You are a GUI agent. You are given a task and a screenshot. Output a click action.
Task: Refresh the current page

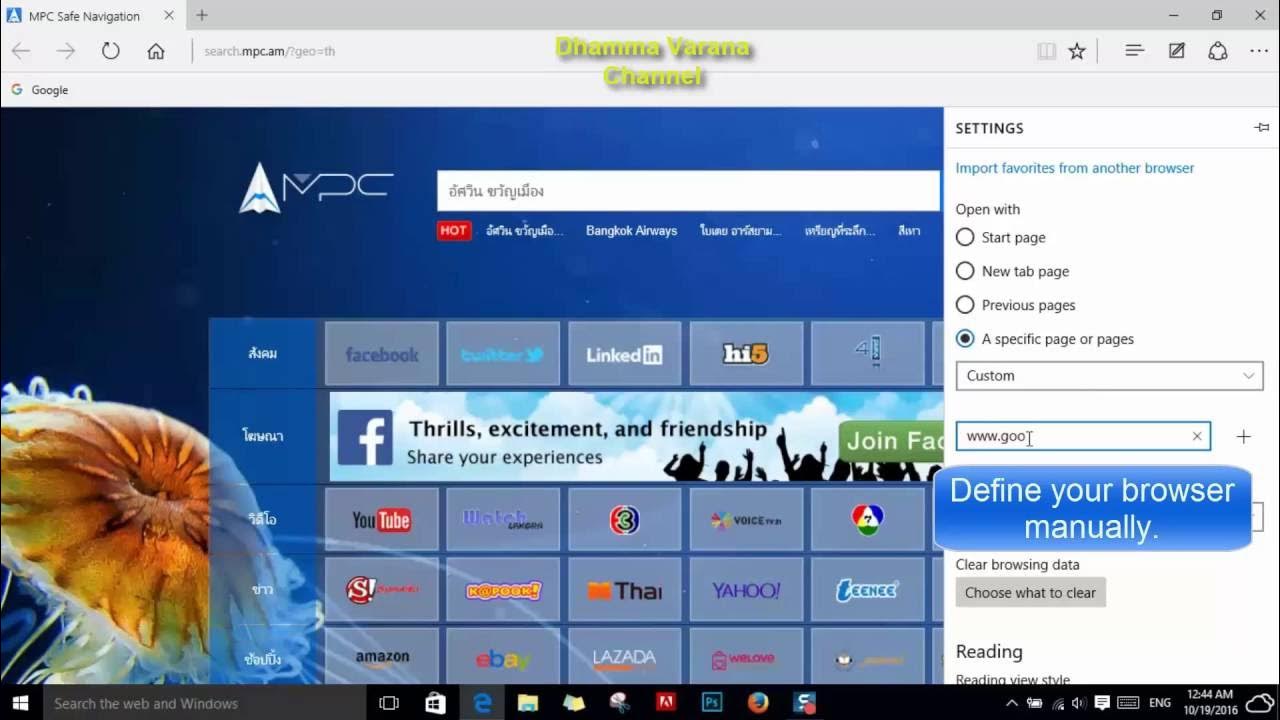pos(111,51)
